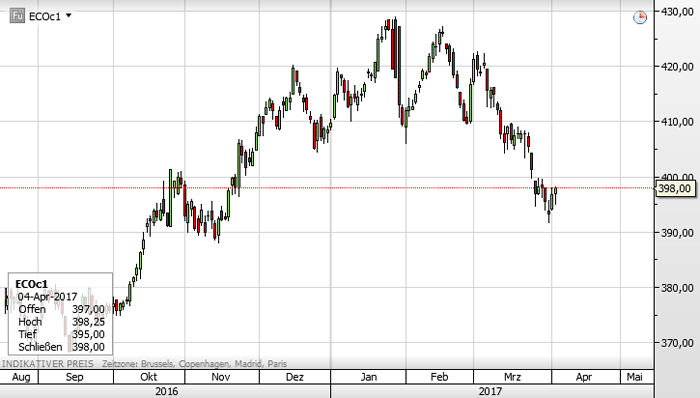
Task: Click the Okt month on time axis
Action: click(149, 377)
